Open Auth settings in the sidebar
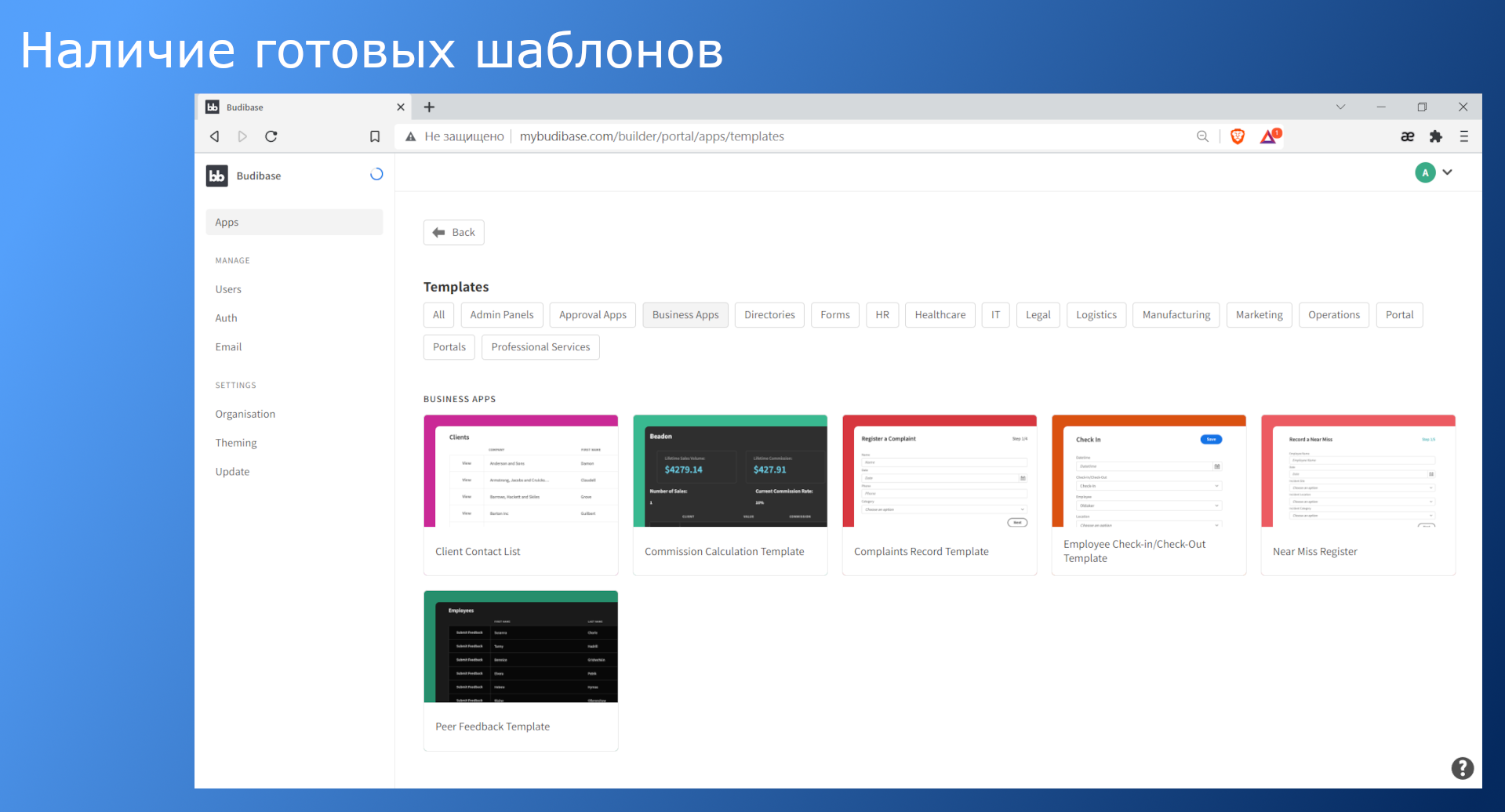Image resolution: width=1505 pixels, height=812 pixels. pyautogui.click(x=226, y=318)
